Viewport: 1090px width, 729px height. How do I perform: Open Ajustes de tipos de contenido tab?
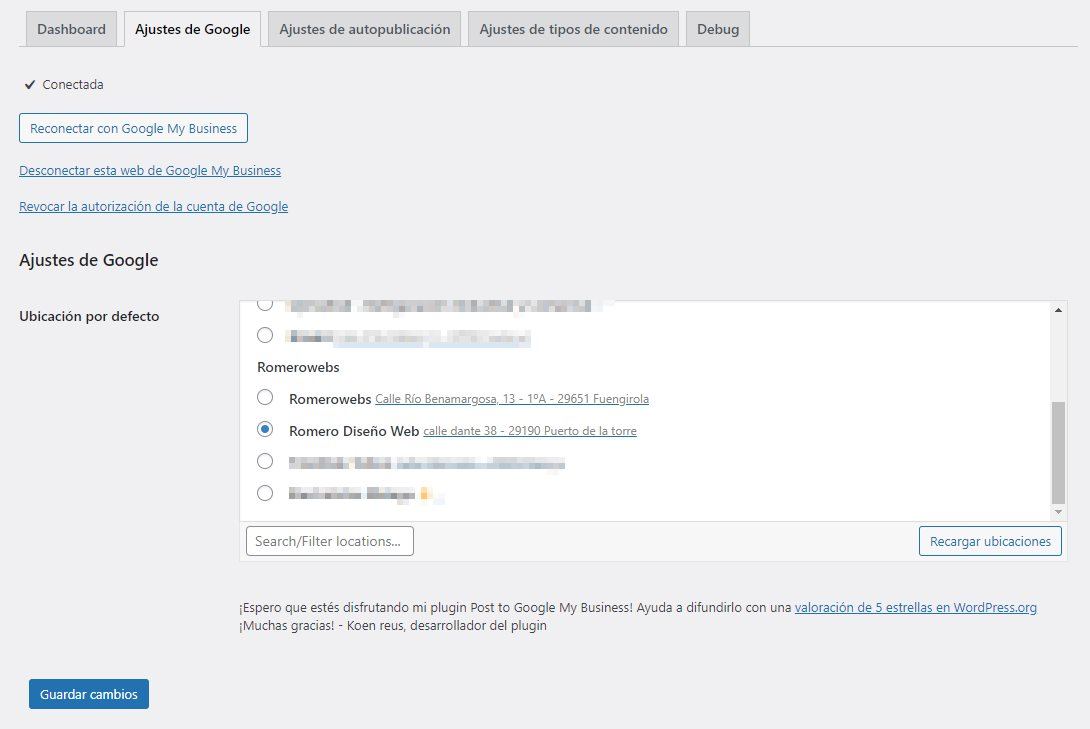tap(573, 29)
